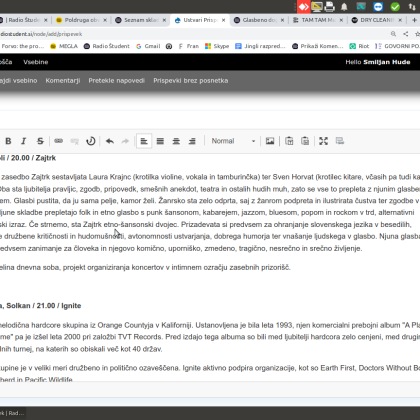The image size is (420, 420).
Task: Maximize the editor with expand icon
Action: coord(323,141)
